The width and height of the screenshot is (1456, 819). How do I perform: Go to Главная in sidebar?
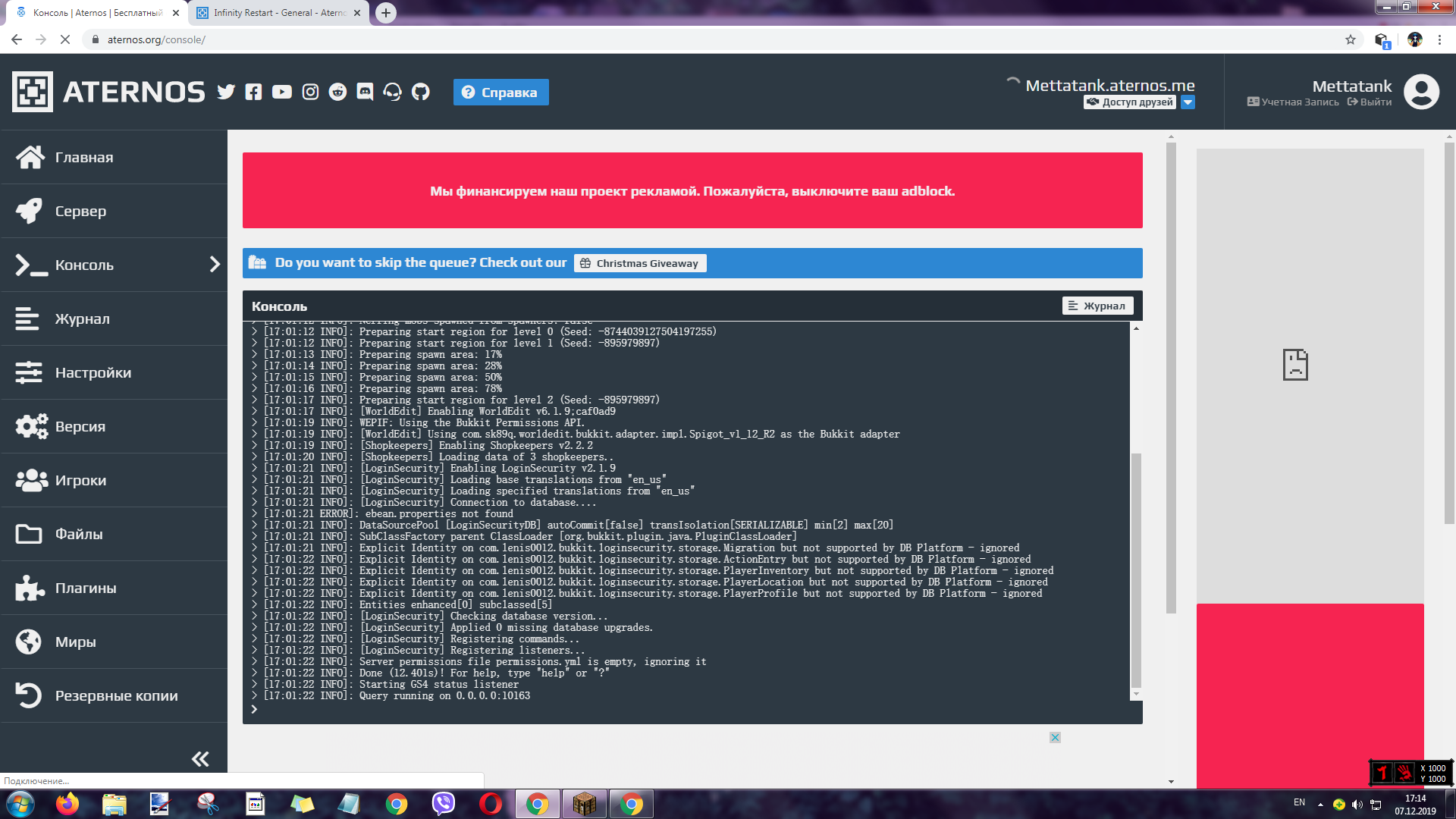[x=114, y=157]
